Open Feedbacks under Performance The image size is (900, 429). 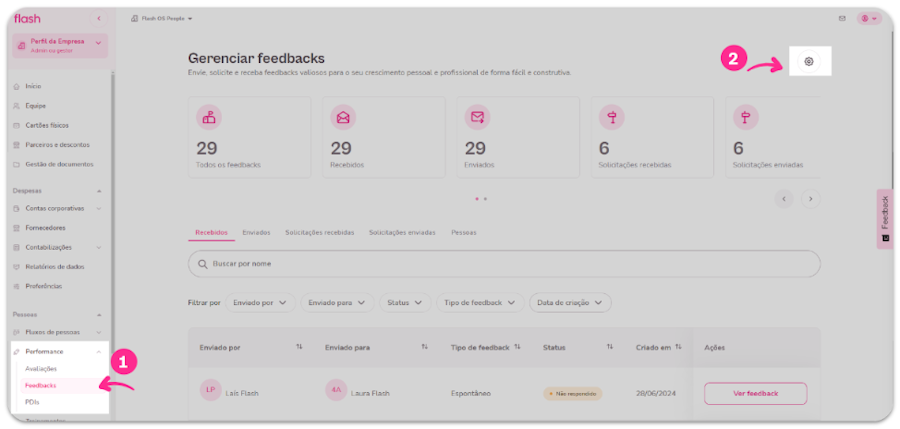pos(41,385)
